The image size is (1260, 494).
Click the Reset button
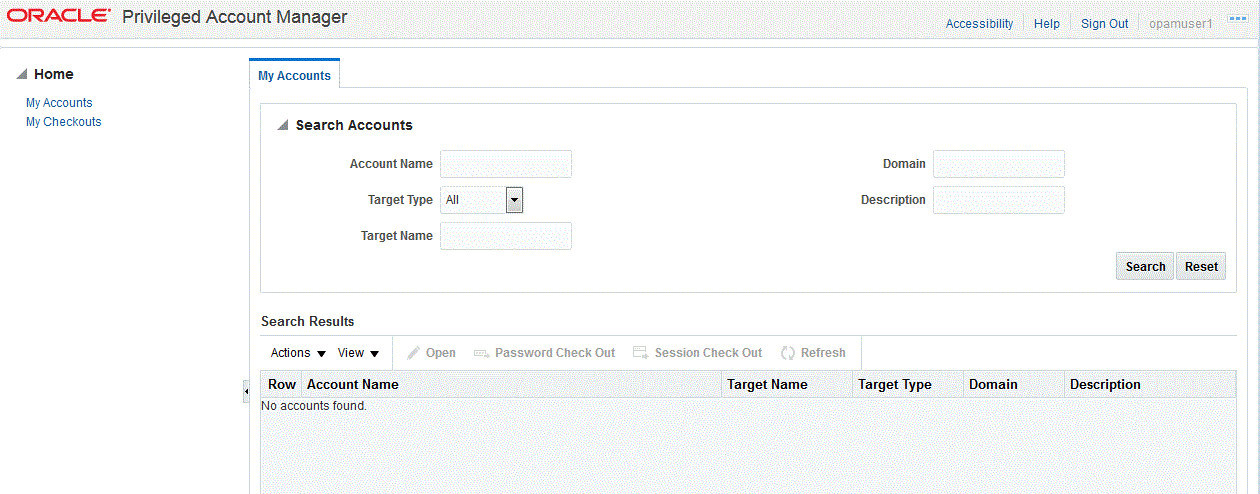coord(1201,266)
